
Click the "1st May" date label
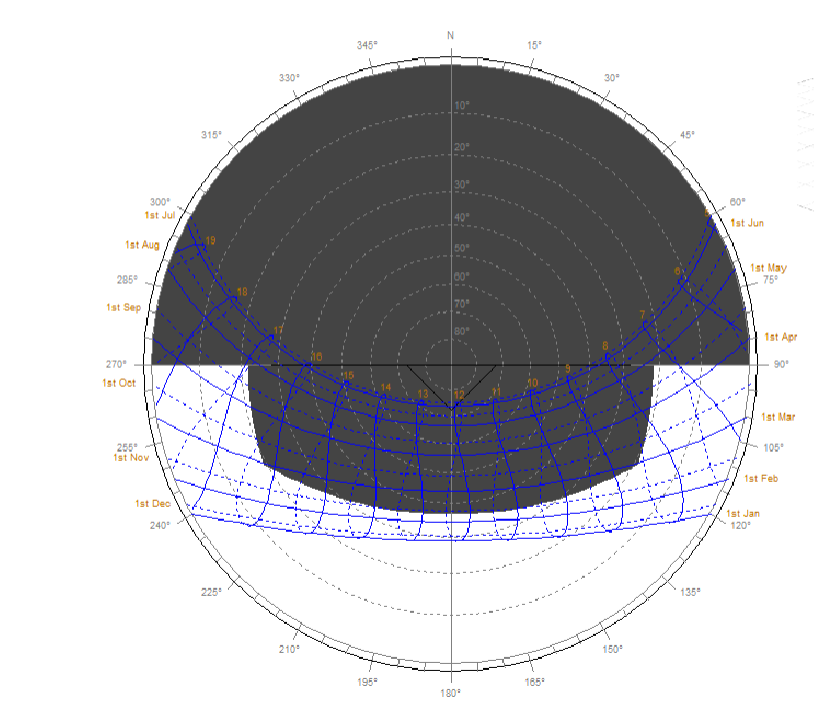(x=769, y=268)
